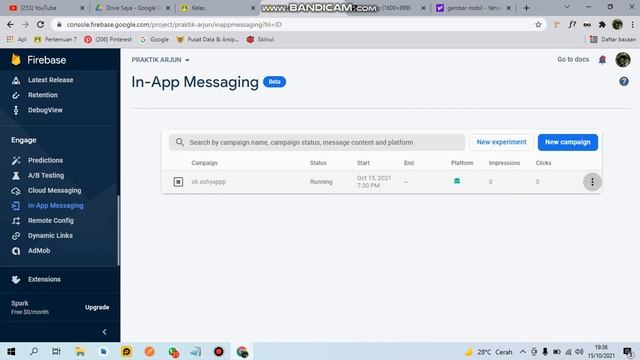Click the Running status cell

tap(321, 182)
